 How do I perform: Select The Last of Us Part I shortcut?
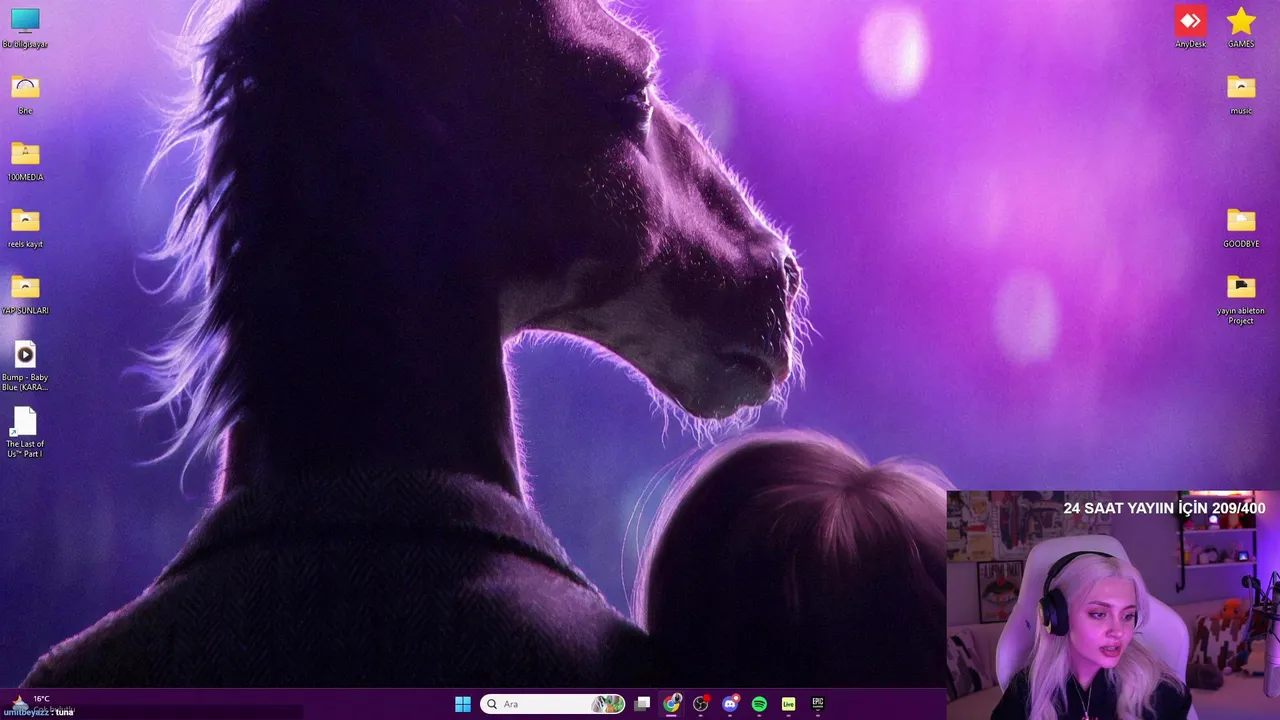[x=25, y=432]
